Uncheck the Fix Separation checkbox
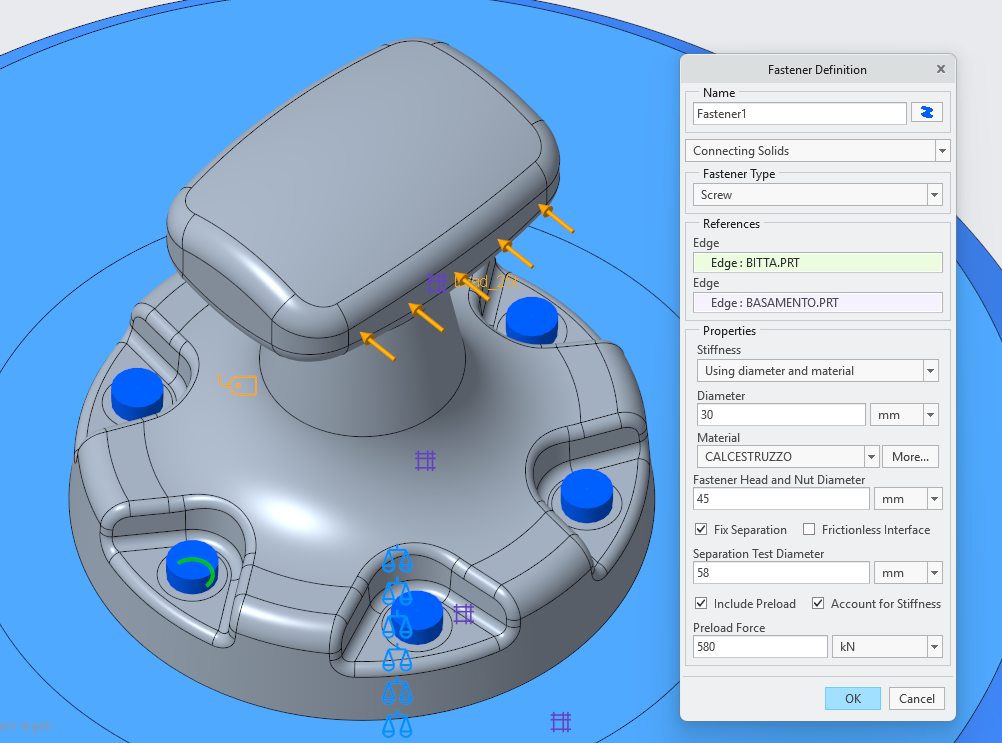This screenshot has width=1002, height=743. pyautogui.click(x=700, y=530)
